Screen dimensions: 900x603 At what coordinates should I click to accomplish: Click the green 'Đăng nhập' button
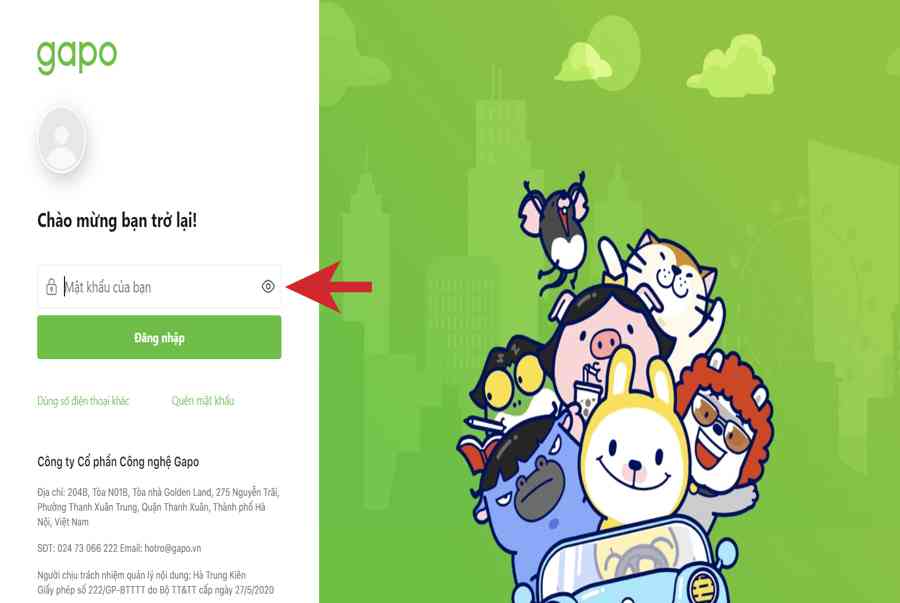tap(159, 337)
